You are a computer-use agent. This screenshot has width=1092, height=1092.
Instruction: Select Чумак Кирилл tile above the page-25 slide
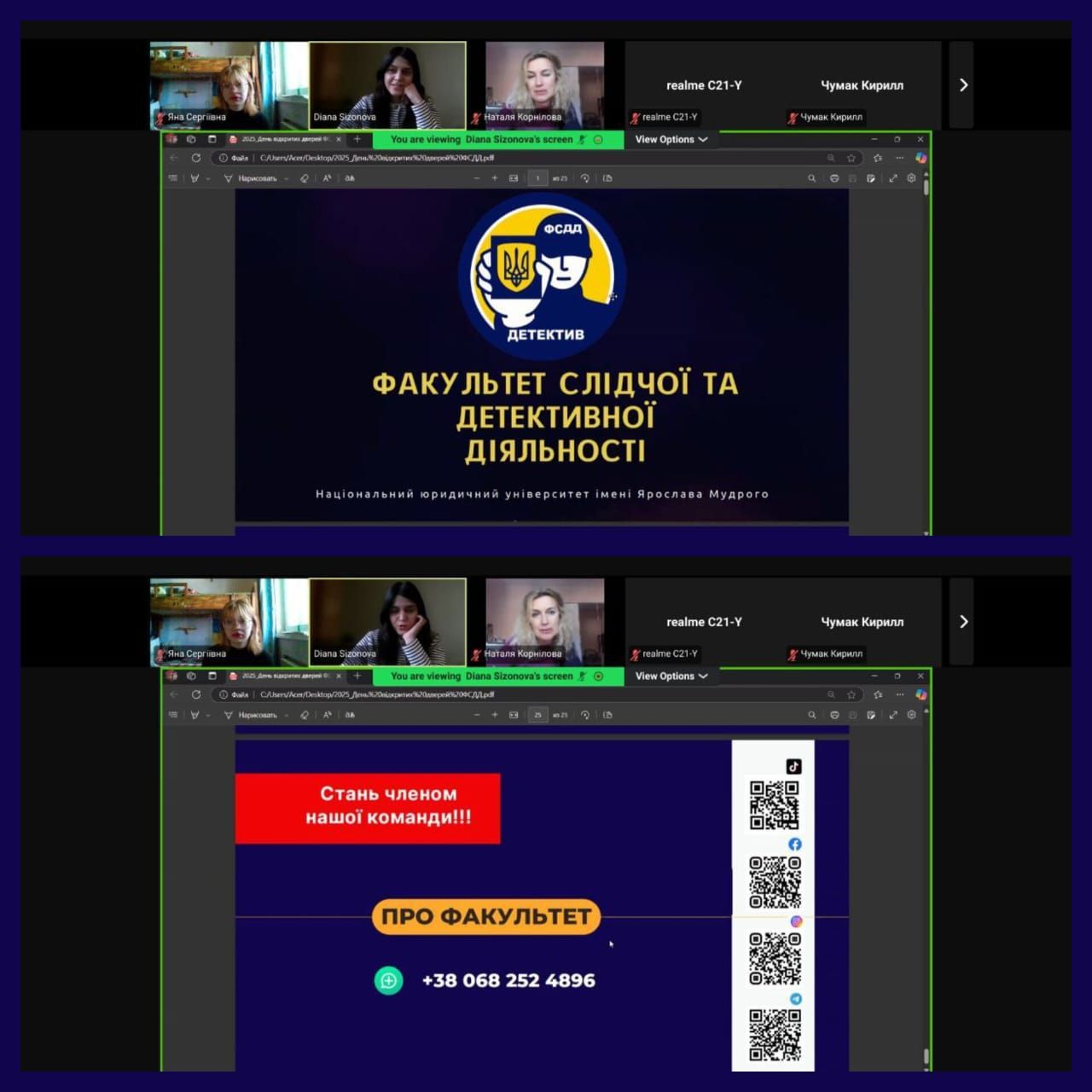pyautogui.click(x=862, y=622)
